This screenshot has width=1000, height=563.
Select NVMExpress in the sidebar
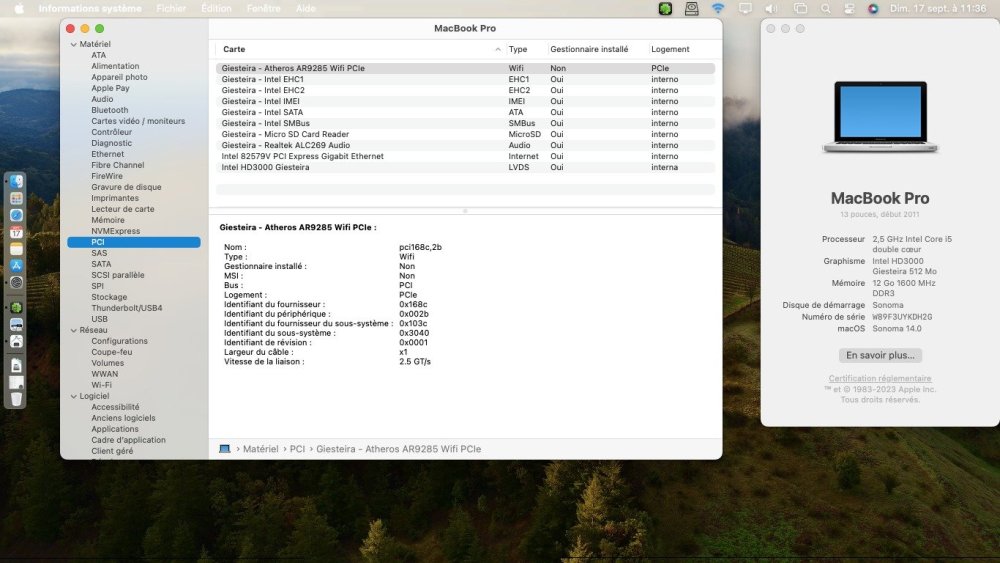coord(115,231)
